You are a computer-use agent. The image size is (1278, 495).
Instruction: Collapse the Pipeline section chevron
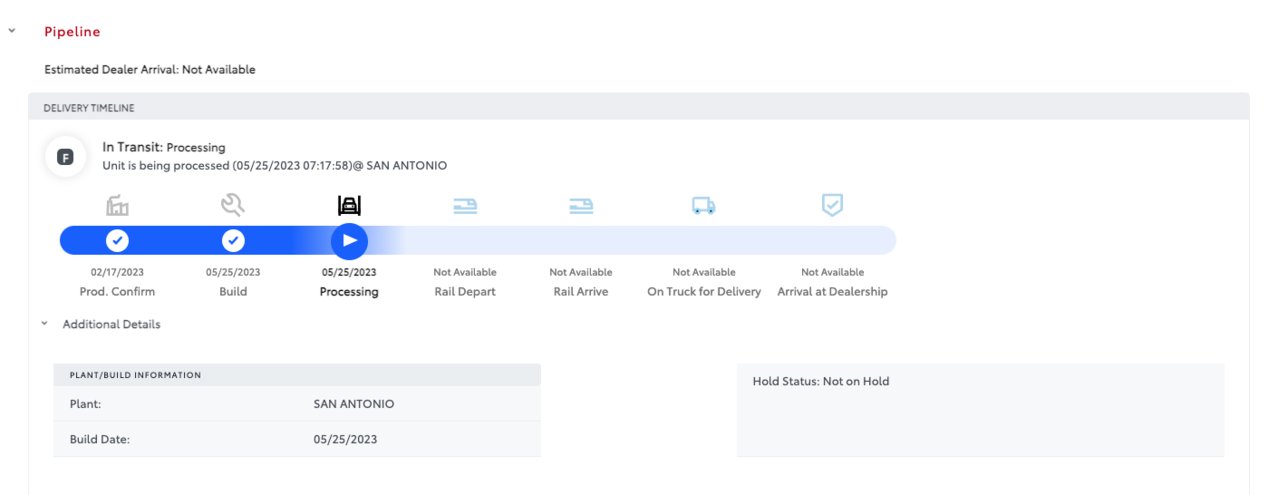pyautogui.click(x=11, y=32)
